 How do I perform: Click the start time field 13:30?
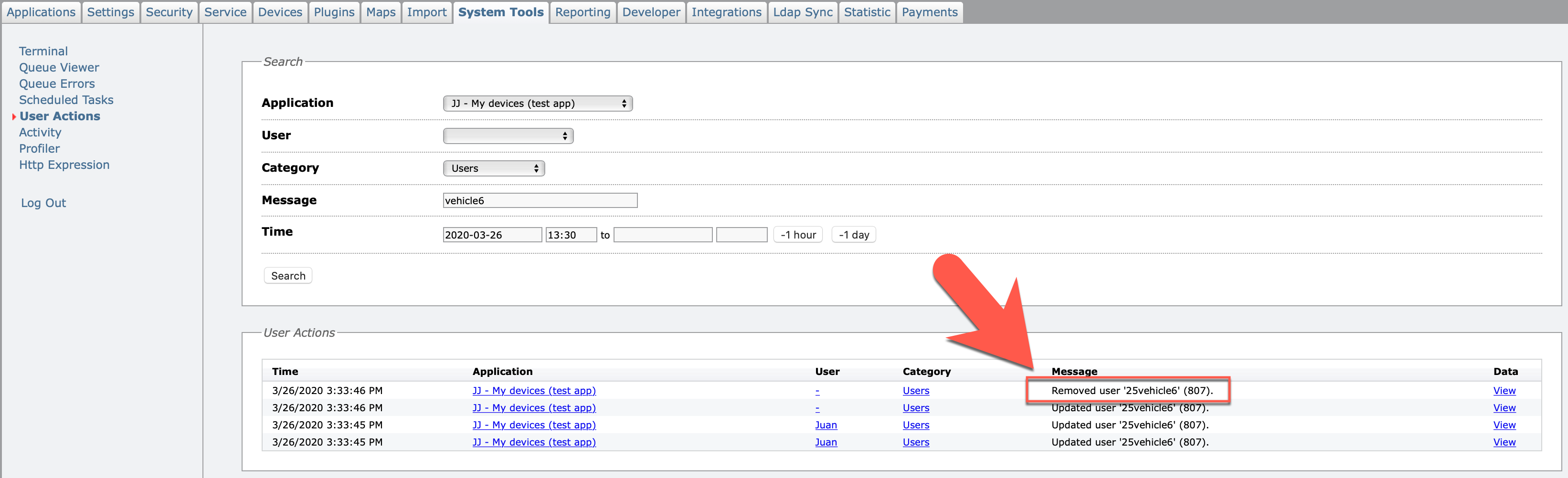coord(571,235)
